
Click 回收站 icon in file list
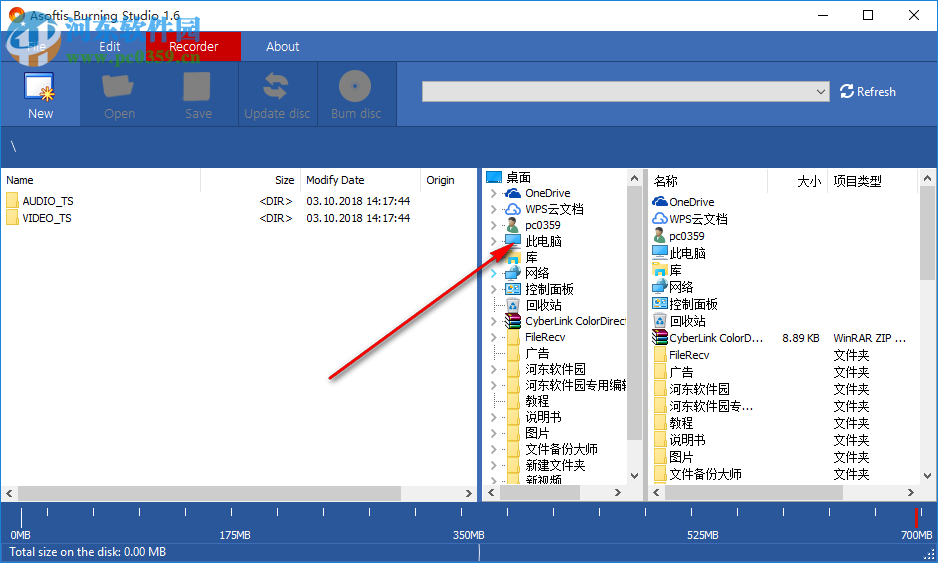660,321
